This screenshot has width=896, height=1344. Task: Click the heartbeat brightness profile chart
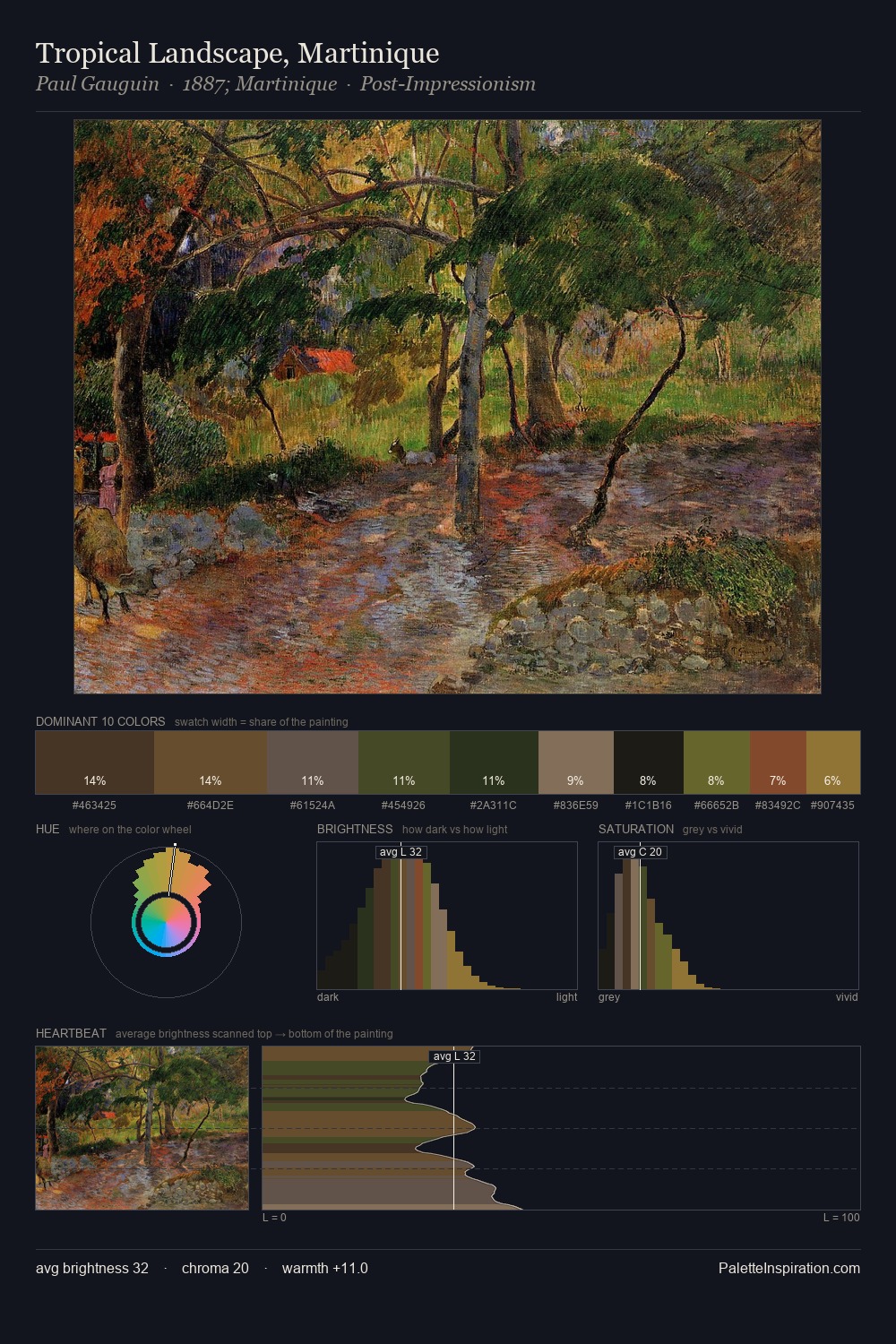pos(561,1128)
